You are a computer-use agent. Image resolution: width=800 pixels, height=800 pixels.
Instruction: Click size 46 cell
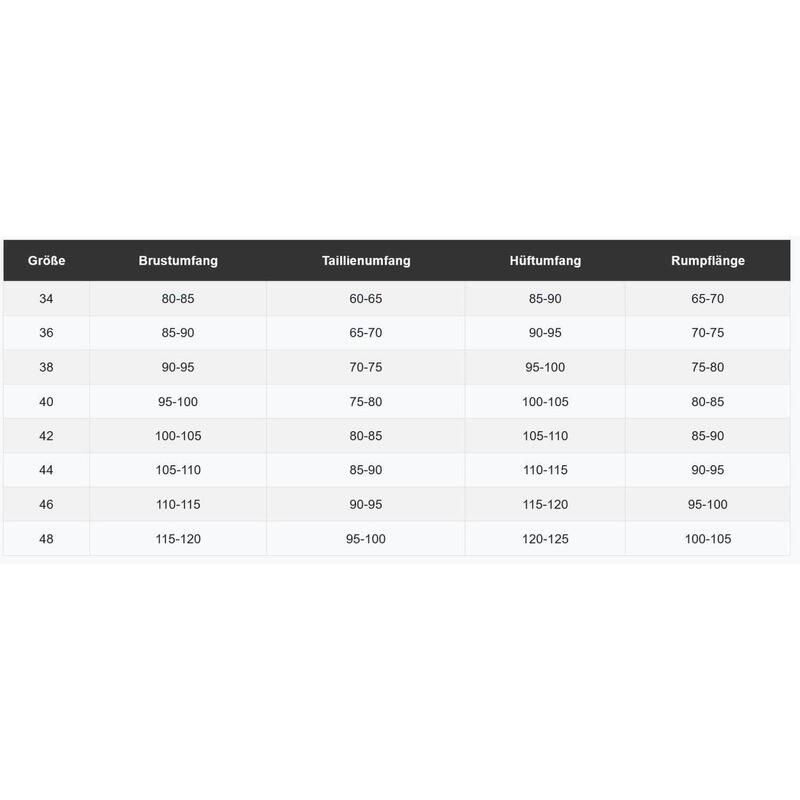click(x=46, y=504)
